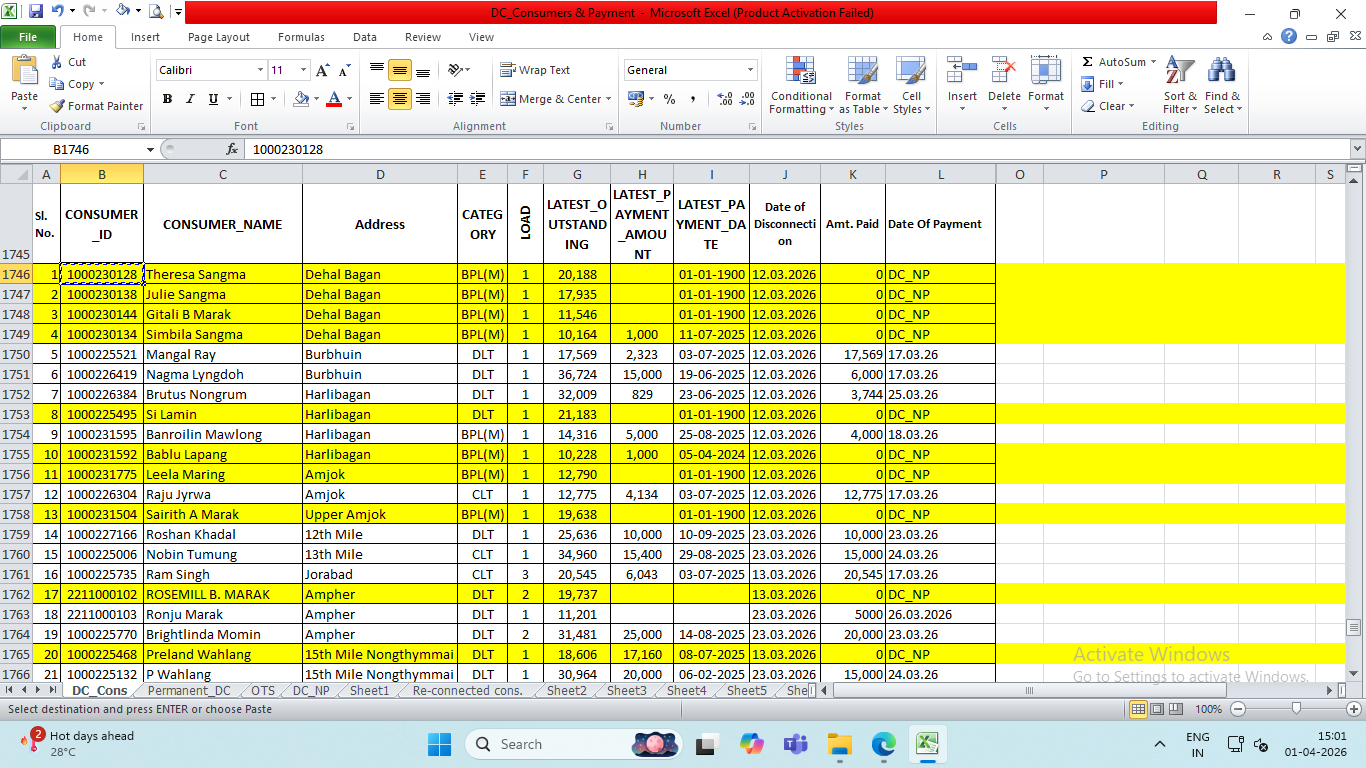Open the Formulas ribbon tab

tap(301, 37)
